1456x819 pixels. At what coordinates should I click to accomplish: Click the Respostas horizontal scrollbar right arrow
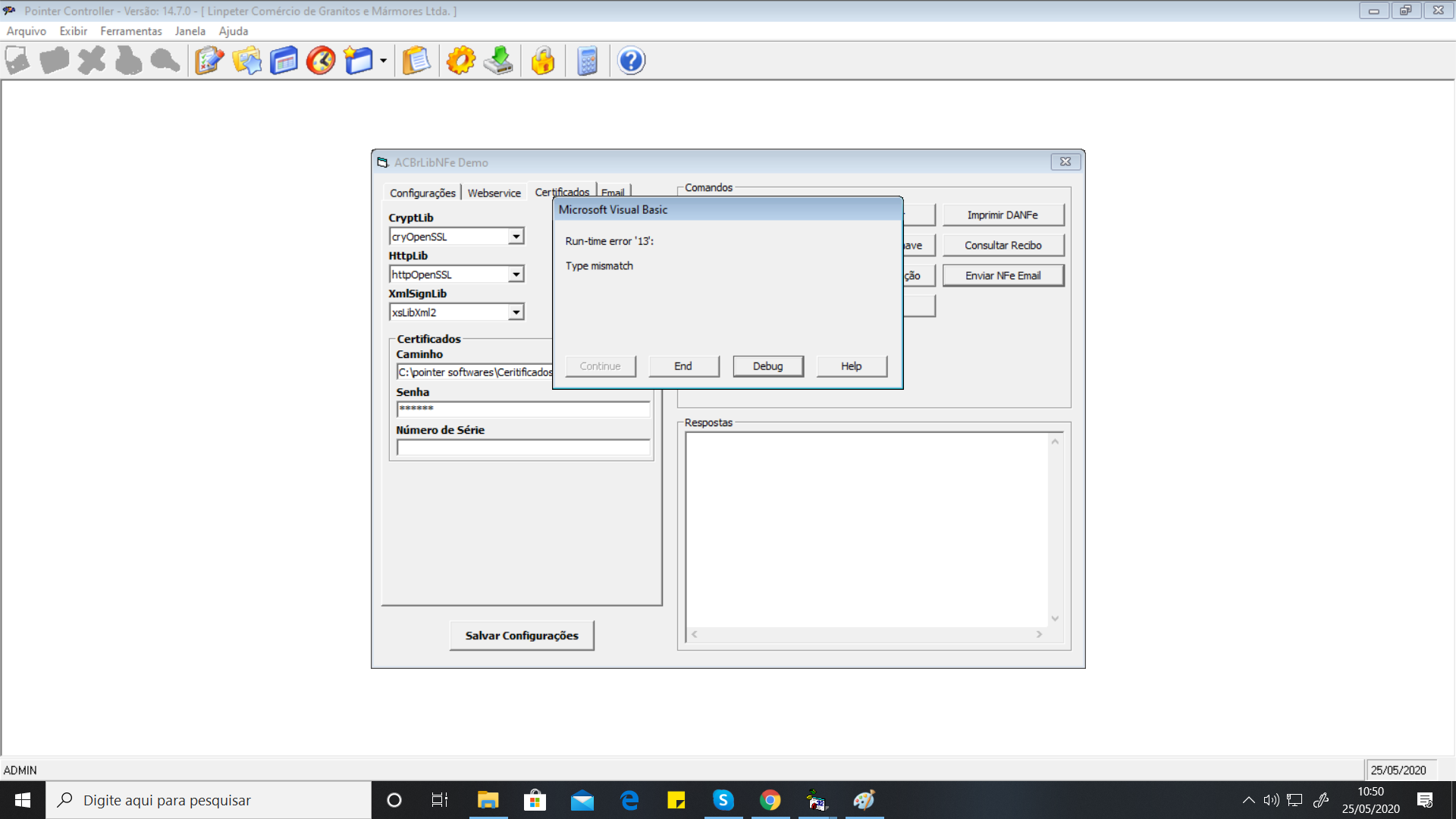coord(1039,634)
